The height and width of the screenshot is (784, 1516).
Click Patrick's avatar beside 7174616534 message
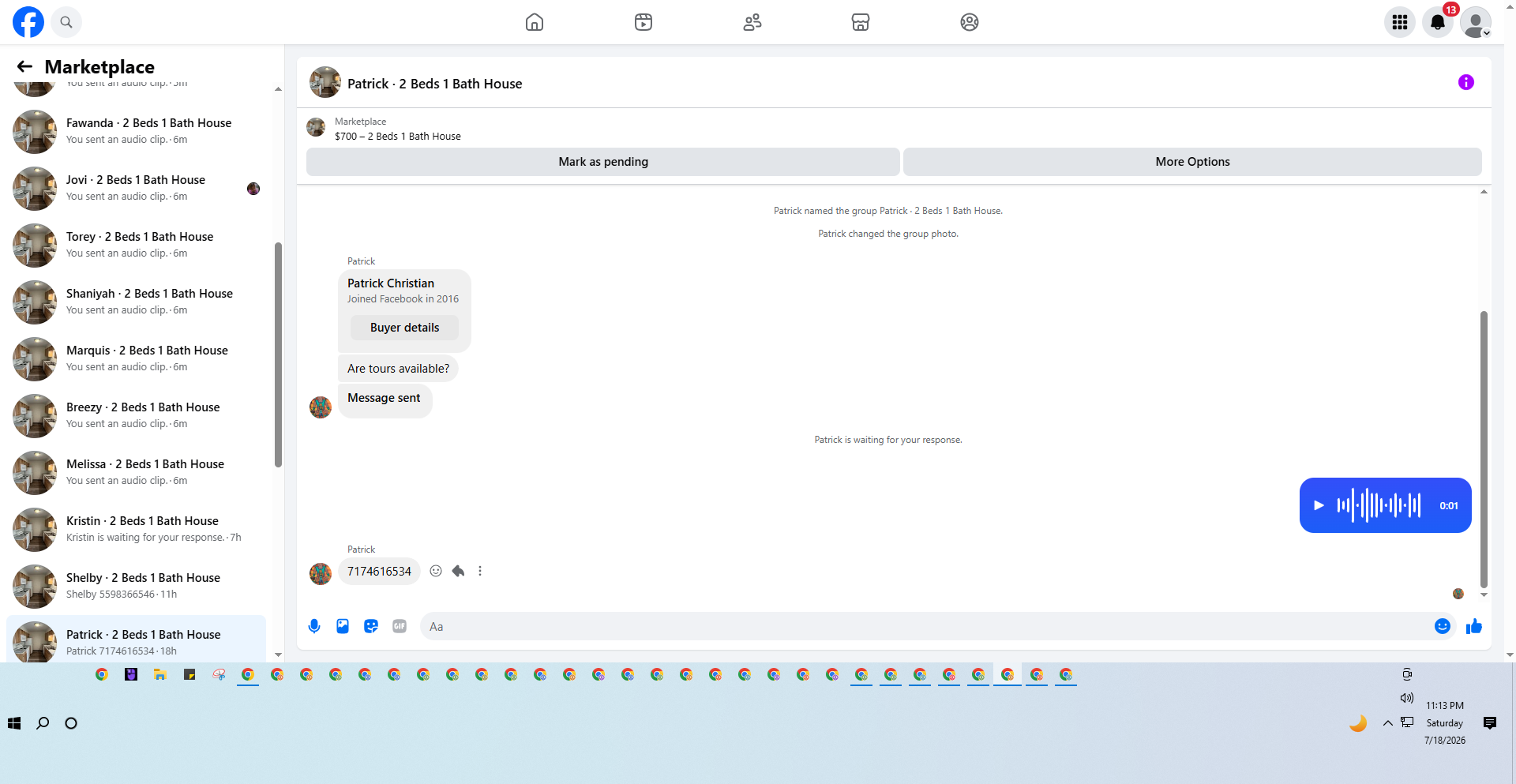point(321,574)
